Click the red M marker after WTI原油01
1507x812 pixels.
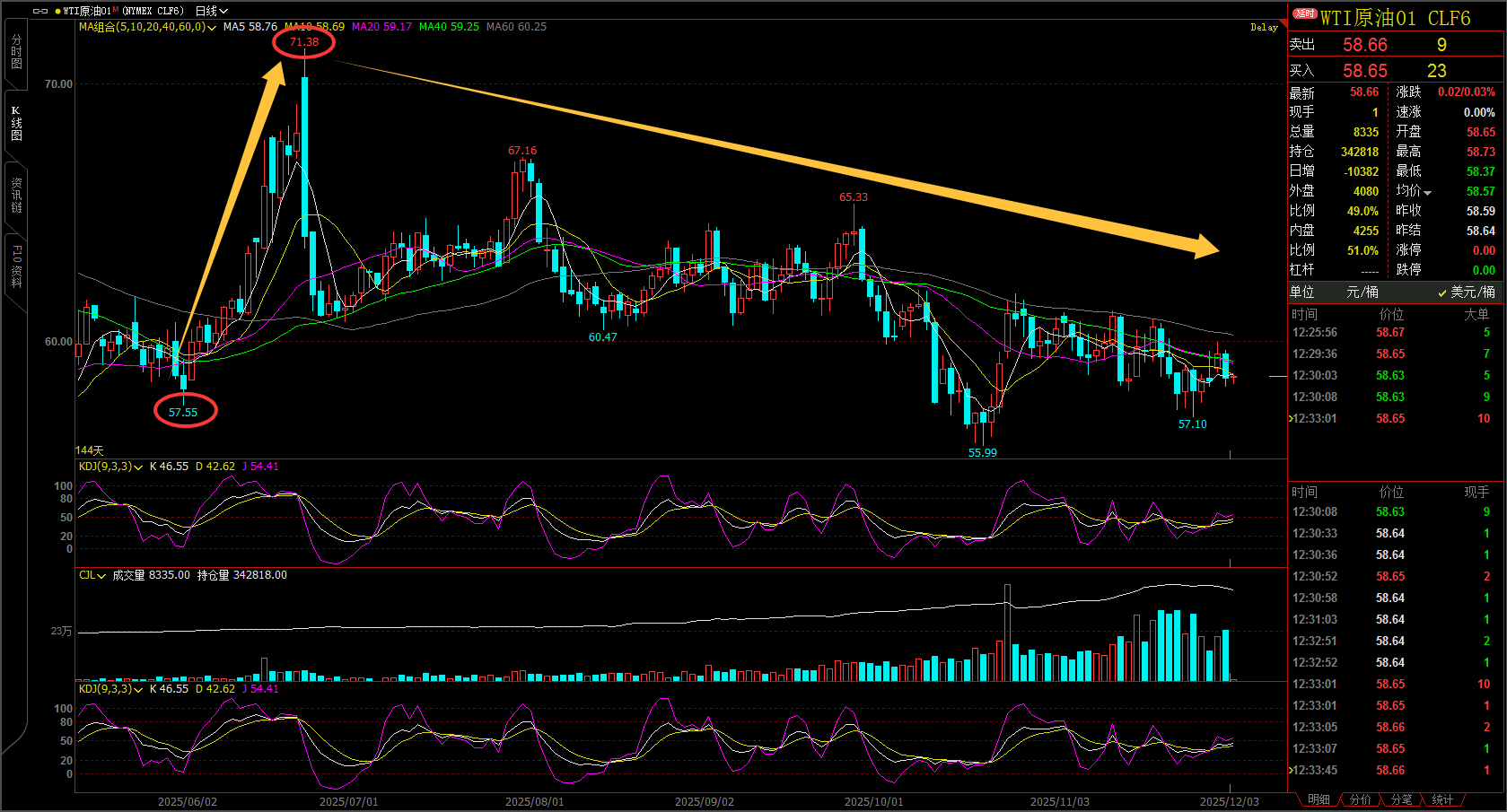click(116, 9)
